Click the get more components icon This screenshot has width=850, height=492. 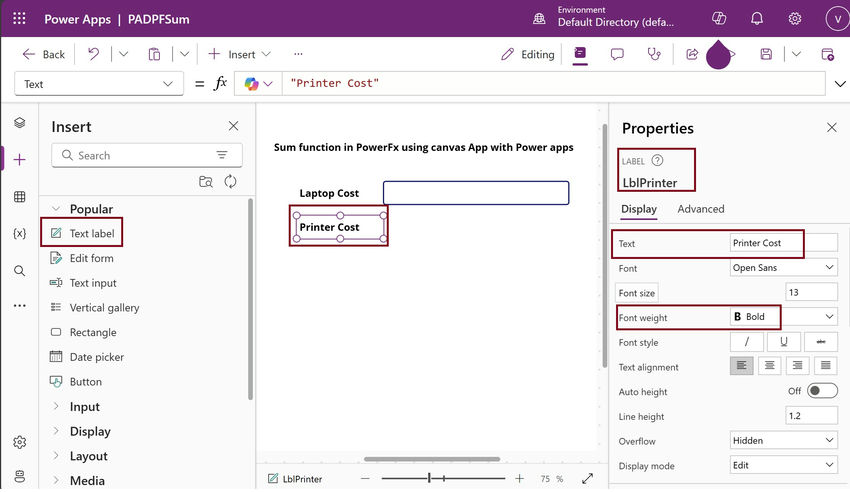click(x=205, y=182)
